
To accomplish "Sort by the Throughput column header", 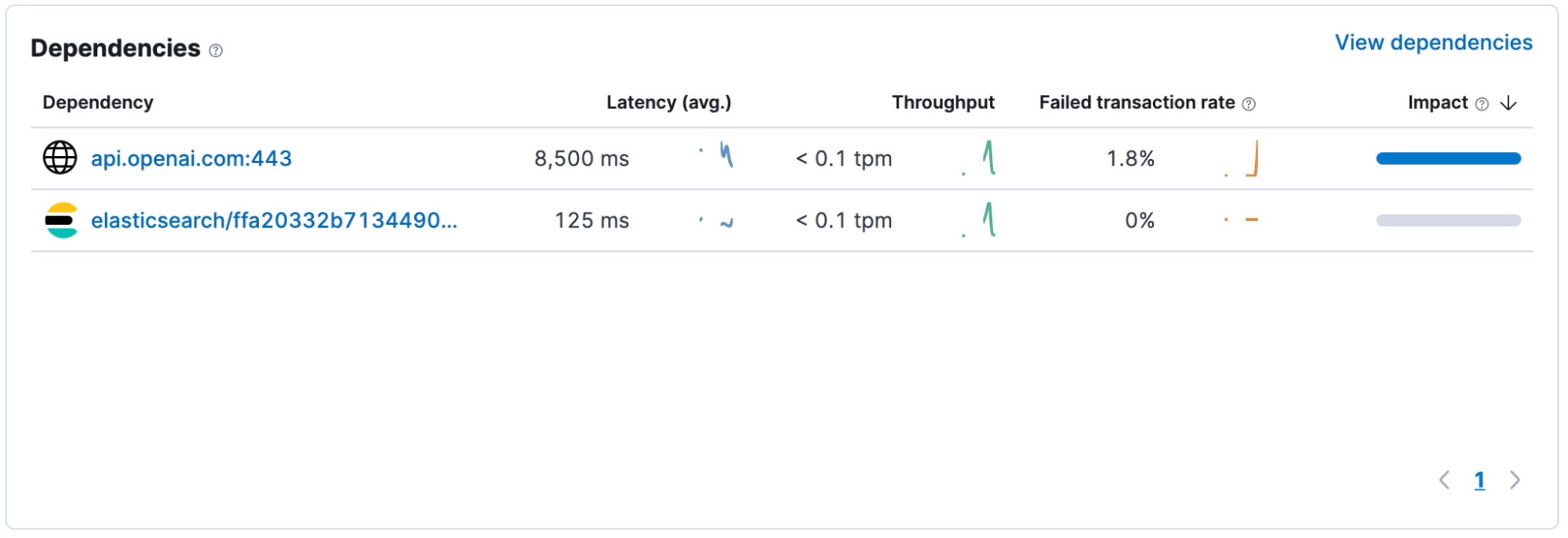I will click(942, 102).
